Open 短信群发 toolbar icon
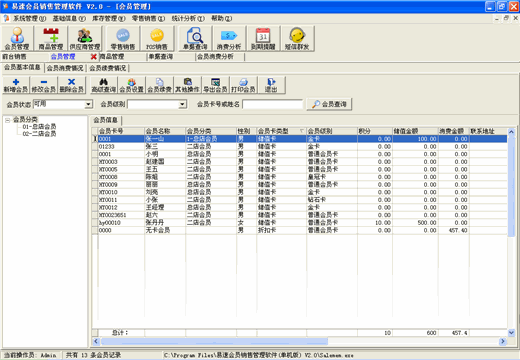The width and height of the screenshot is (520, 360). (297, 39)
